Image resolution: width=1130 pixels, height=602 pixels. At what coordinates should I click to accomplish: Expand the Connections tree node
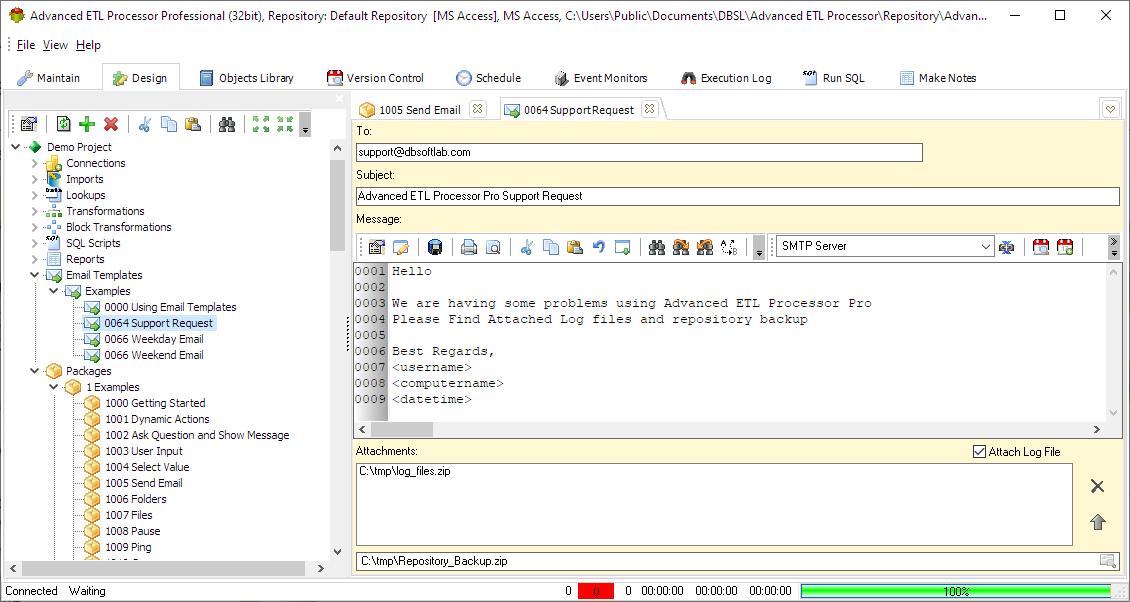(x=34, y=163)
